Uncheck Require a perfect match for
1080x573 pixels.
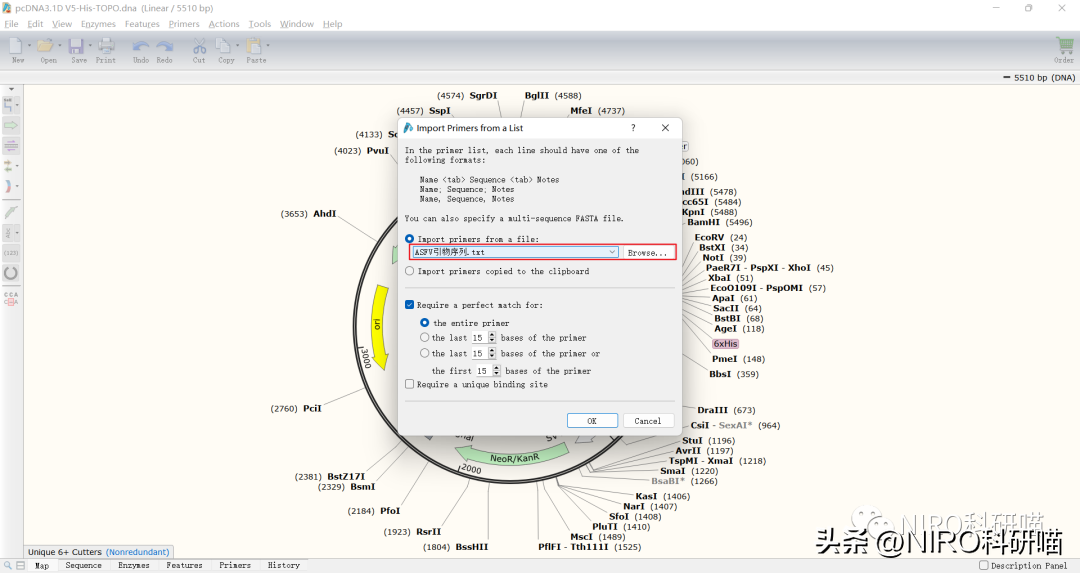pos(410,305)
